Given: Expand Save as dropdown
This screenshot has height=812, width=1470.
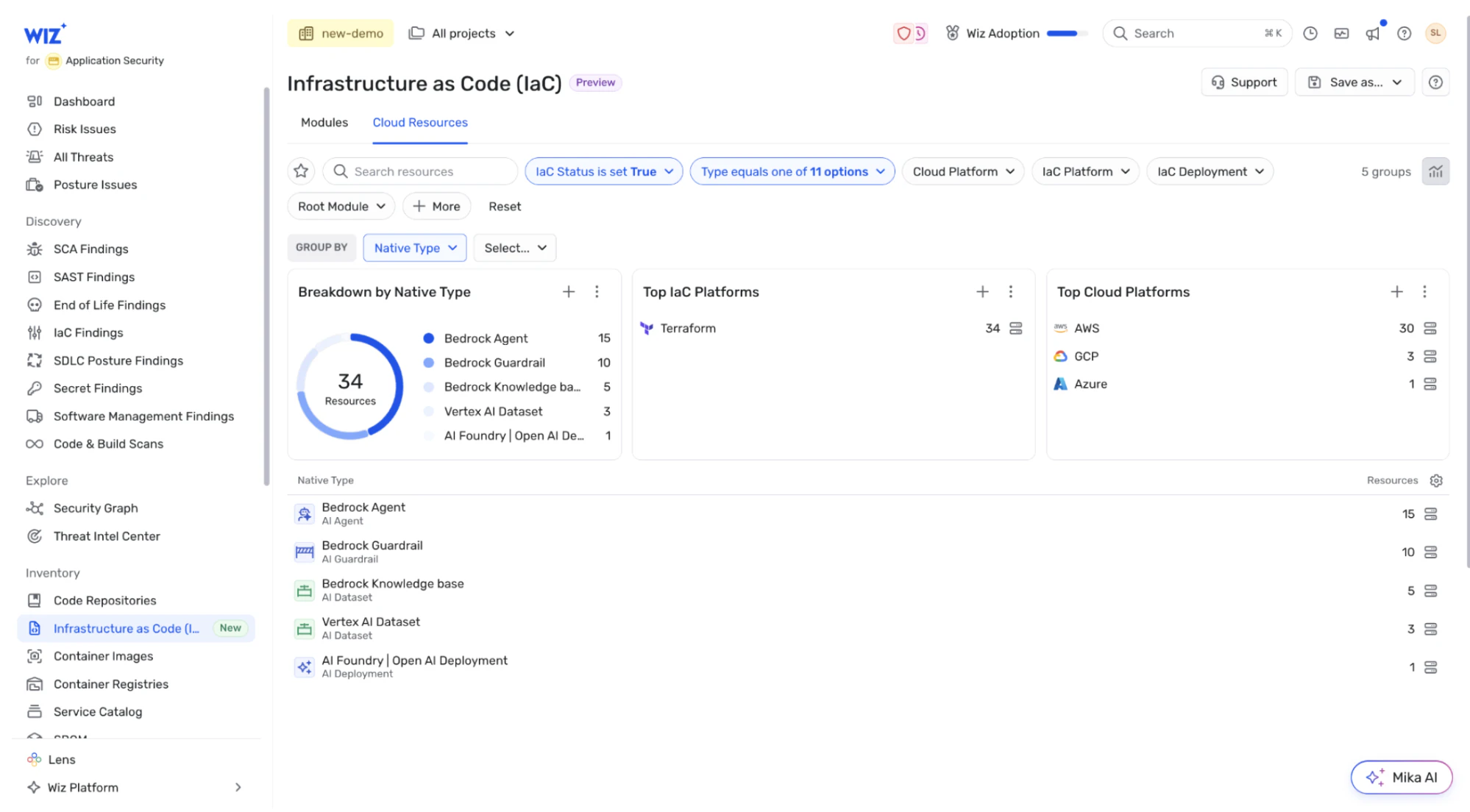Looking at the screenshot, I should click(1354, 82).
